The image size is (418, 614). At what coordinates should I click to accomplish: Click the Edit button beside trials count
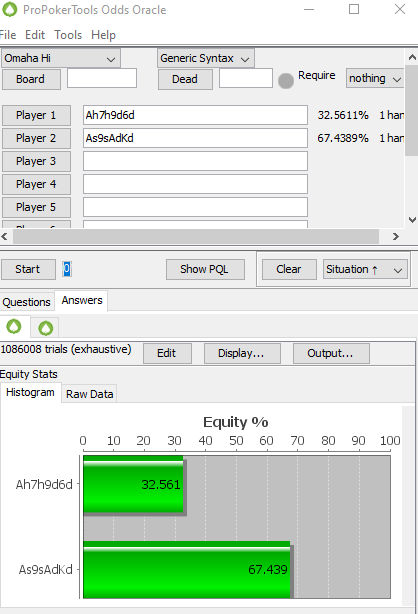pyautogui.click(x=167, y=353)
